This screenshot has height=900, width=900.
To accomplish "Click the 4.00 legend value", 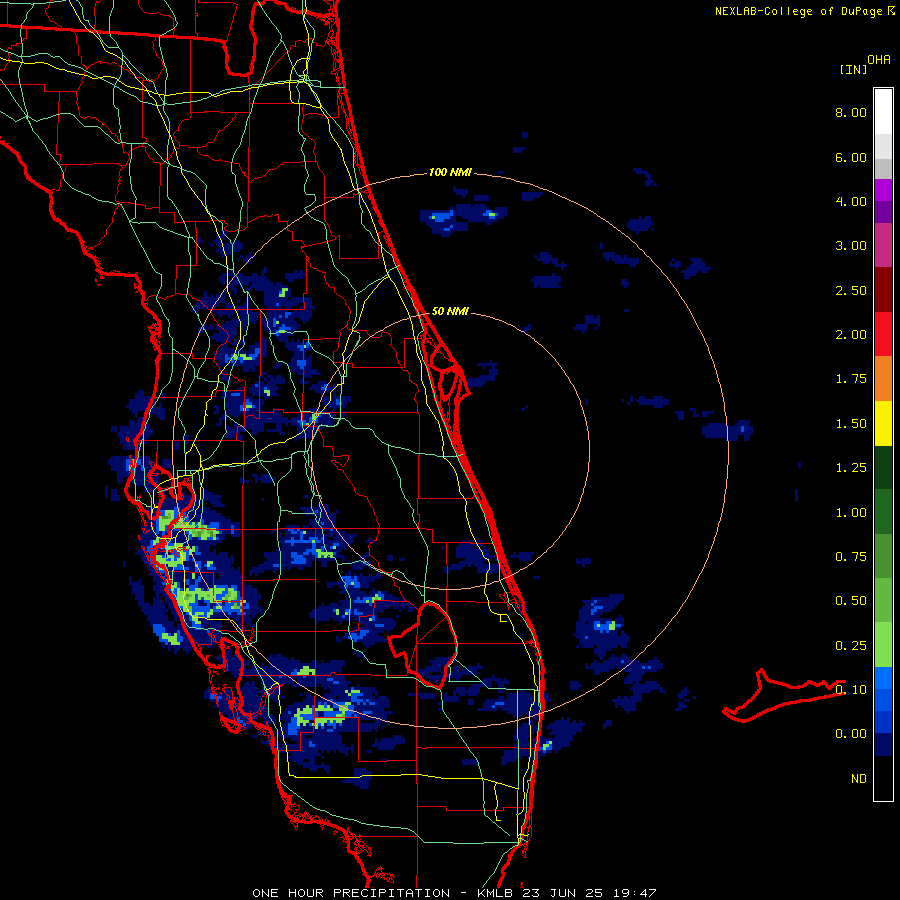I will (851, 201).
